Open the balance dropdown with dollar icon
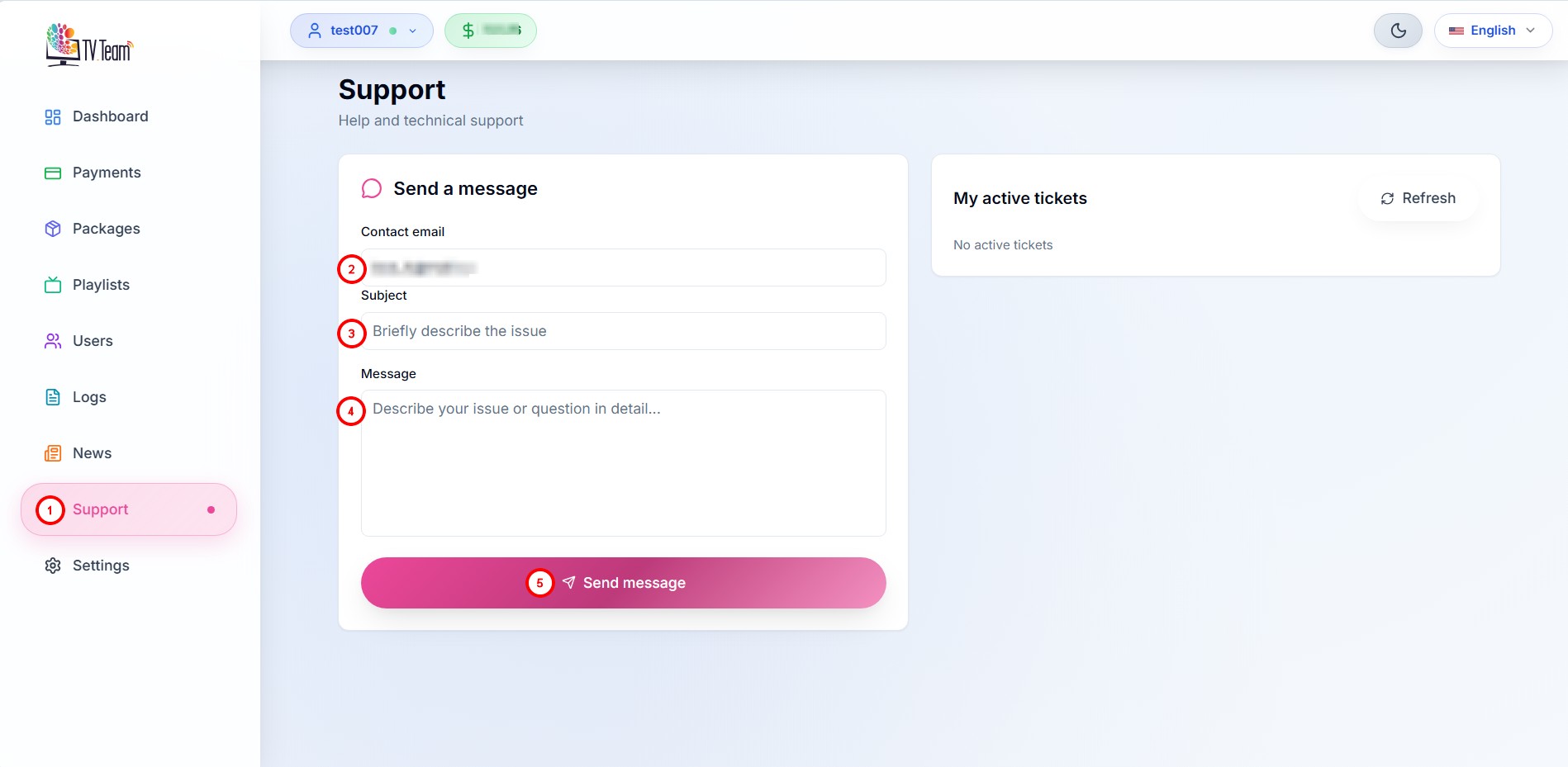1568x767 pixels. tap(490, 30)
